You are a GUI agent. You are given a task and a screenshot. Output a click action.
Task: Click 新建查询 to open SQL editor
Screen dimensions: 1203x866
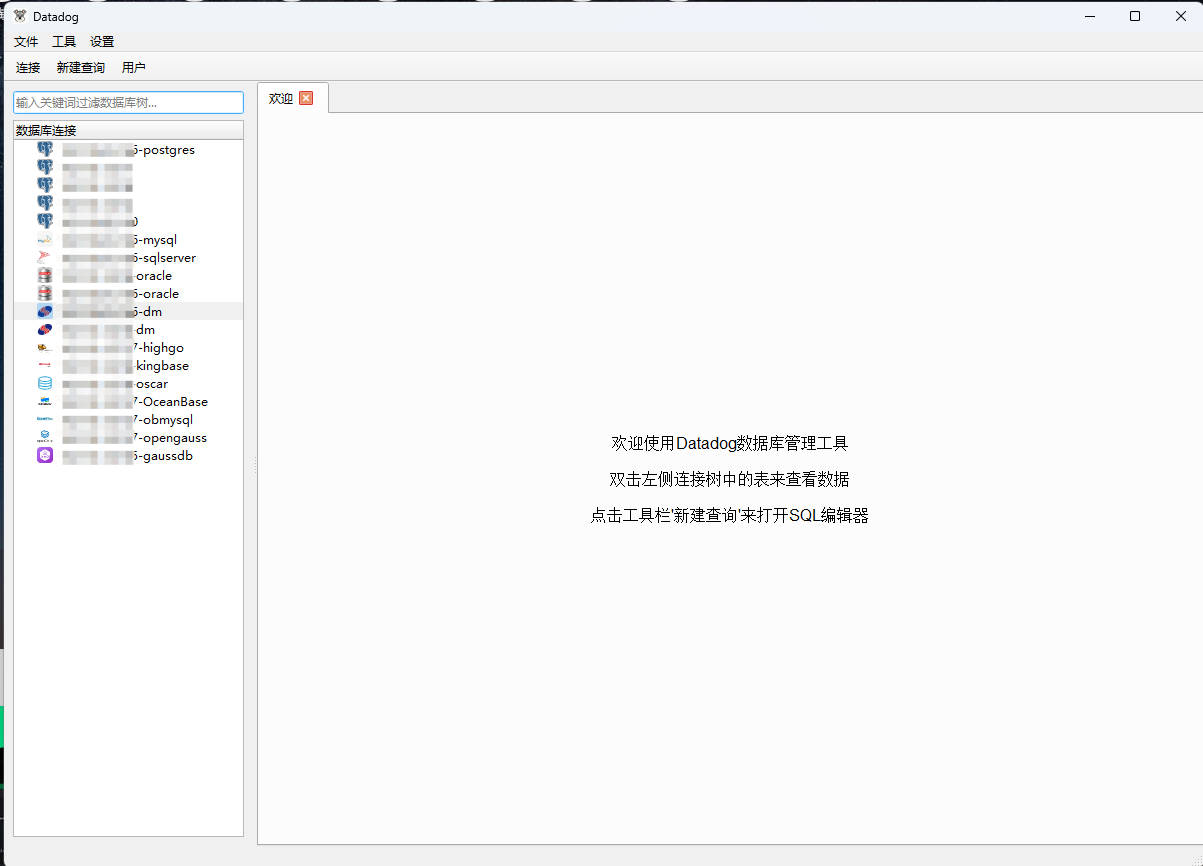81,67
